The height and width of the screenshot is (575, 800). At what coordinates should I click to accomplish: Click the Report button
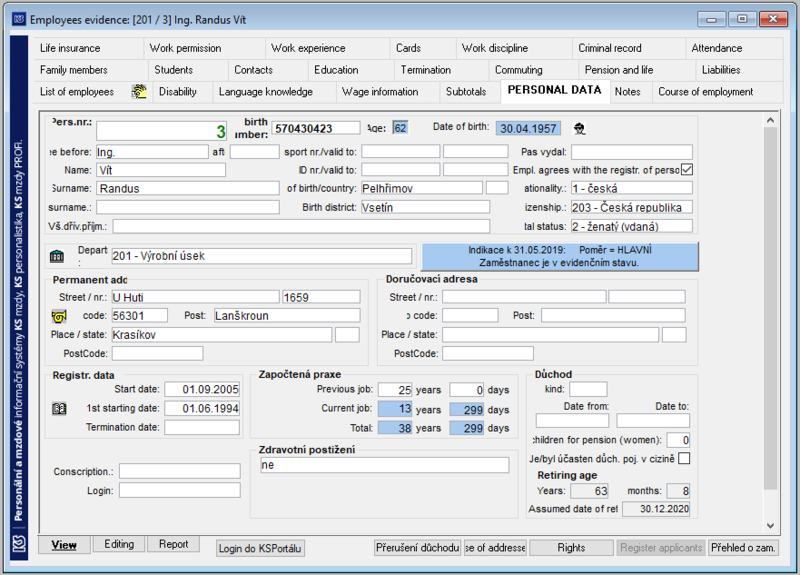pyautogui.click(x=173, y=544)
